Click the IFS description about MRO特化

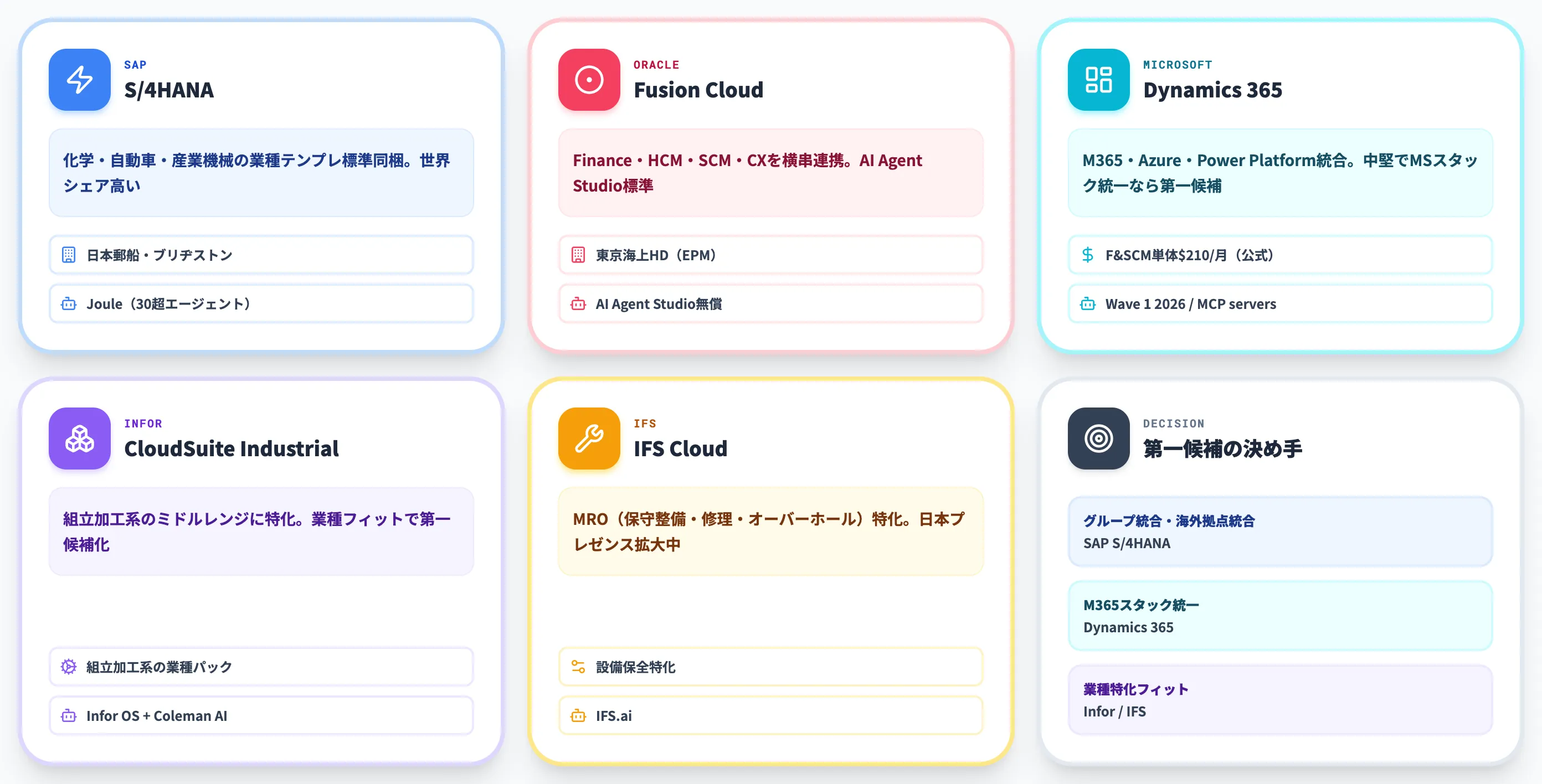pyautogui.click(x=770, y=532)
